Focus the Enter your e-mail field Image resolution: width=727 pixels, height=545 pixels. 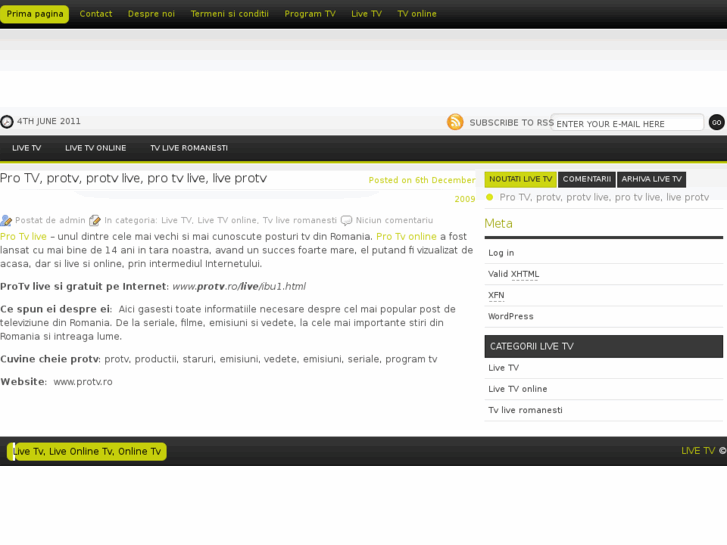(627, 123)
